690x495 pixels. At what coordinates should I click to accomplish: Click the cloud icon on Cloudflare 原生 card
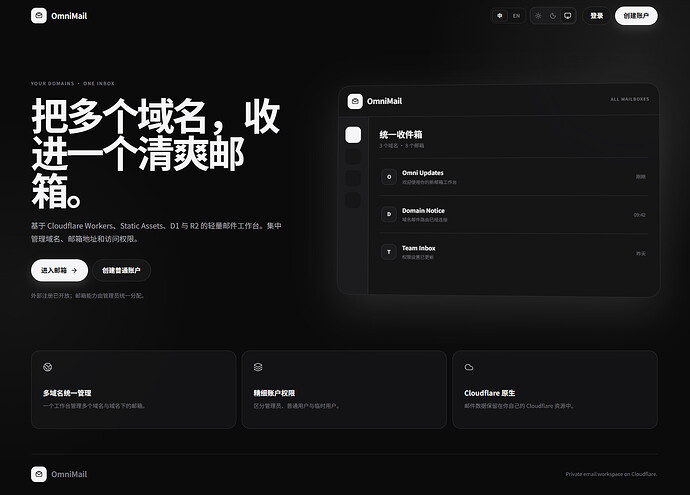(x=469, y=367)
